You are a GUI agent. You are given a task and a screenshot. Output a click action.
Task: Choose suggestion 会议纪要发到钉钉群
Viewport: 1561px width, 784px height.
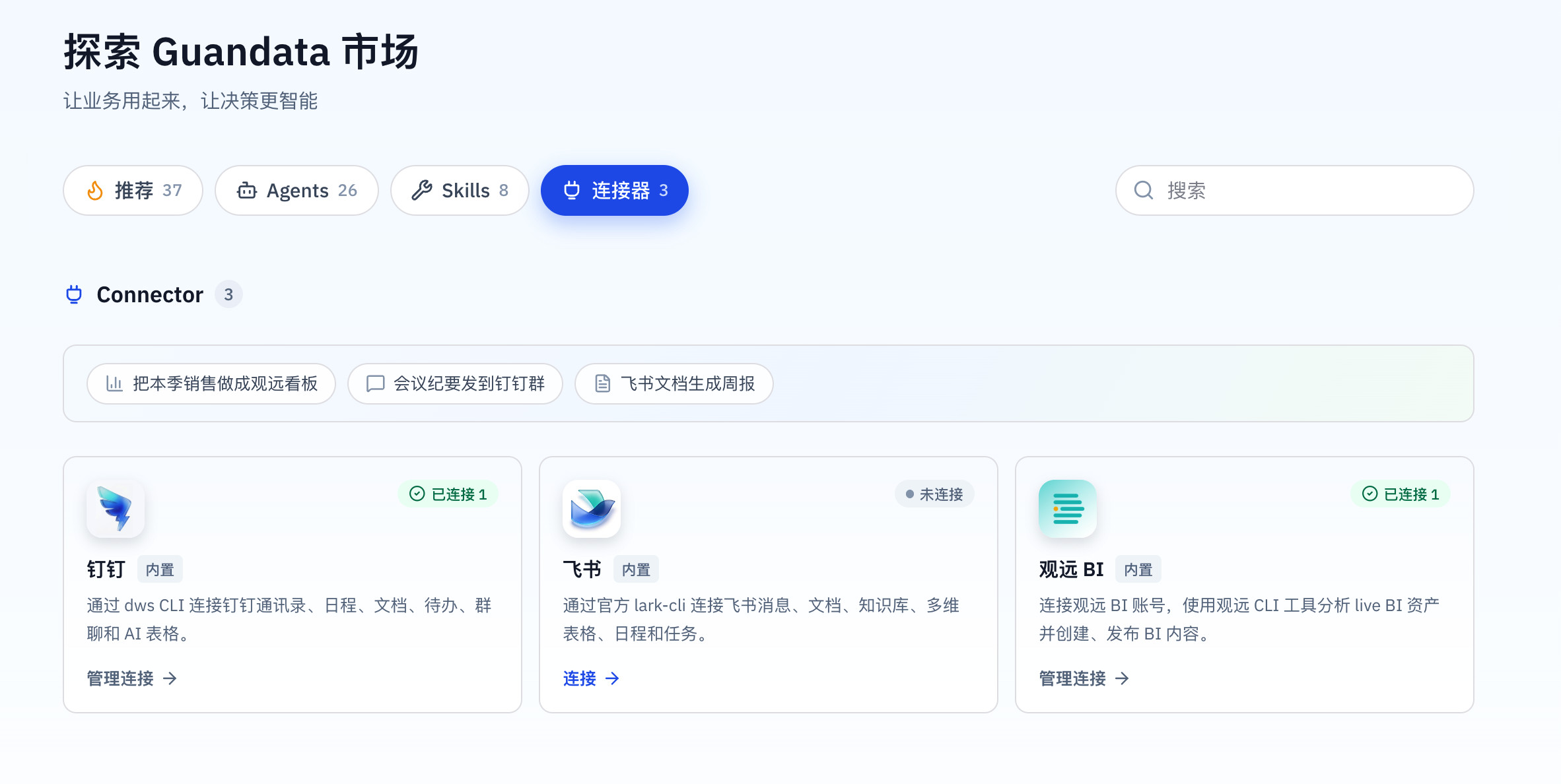455,383
